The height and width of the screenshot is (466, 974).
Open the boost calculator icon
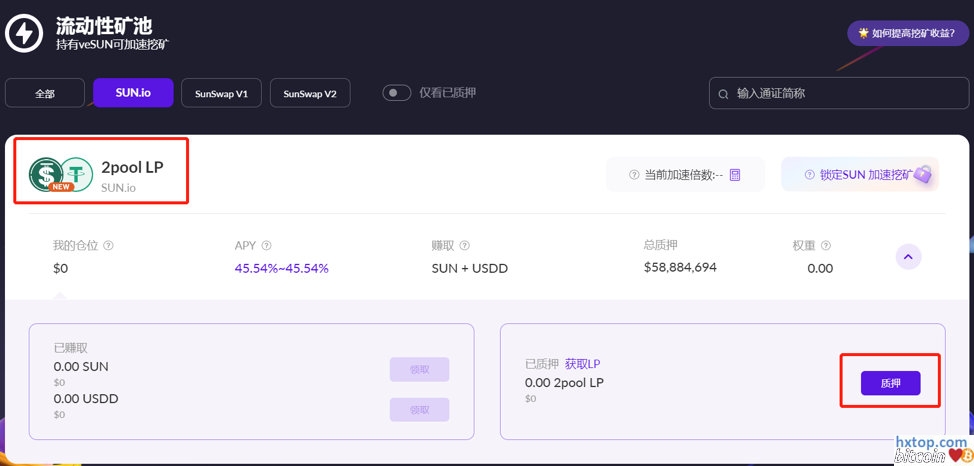735,175
